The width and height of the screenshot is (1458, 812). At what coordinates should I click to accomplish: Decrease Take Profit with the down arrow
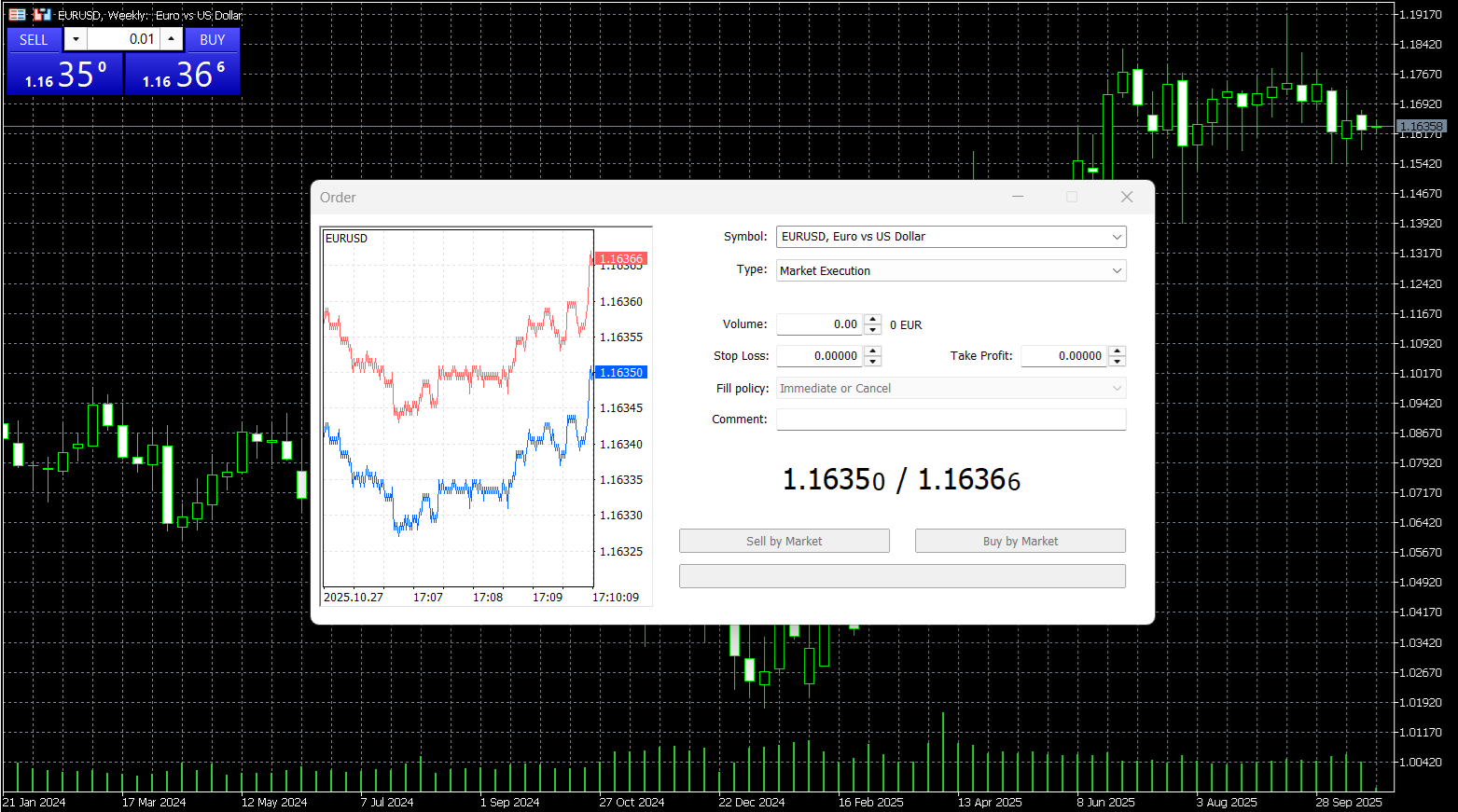tap(1118, 362)
